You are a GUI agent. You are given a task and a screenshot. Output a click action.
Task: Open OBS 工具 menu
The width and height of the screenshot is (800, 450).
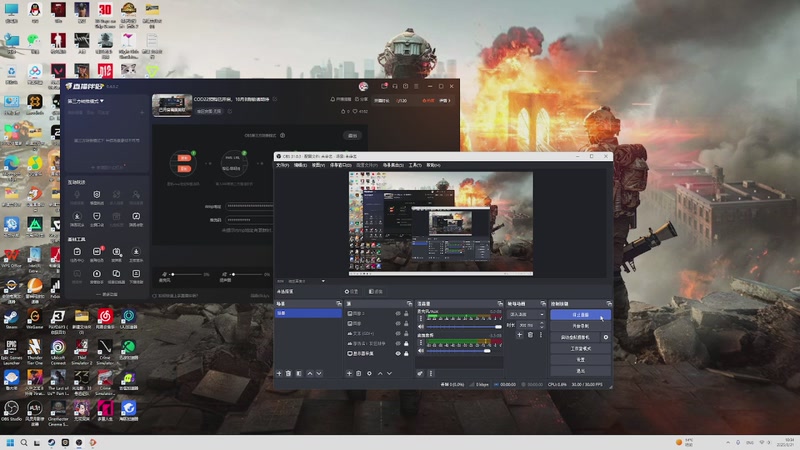click(x=415, y=165)
